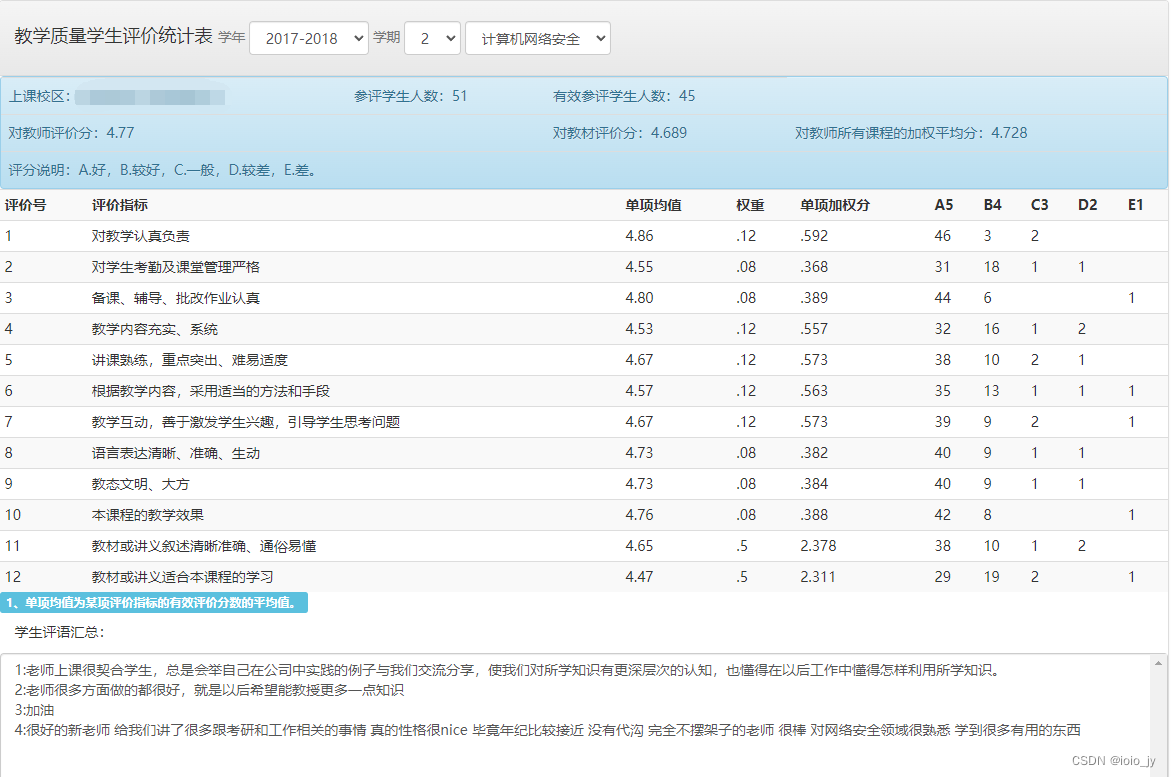1171x777 pixels.
Task: Select row 教学互动，善于激发学生兴趣
Action: click(585, 422)
